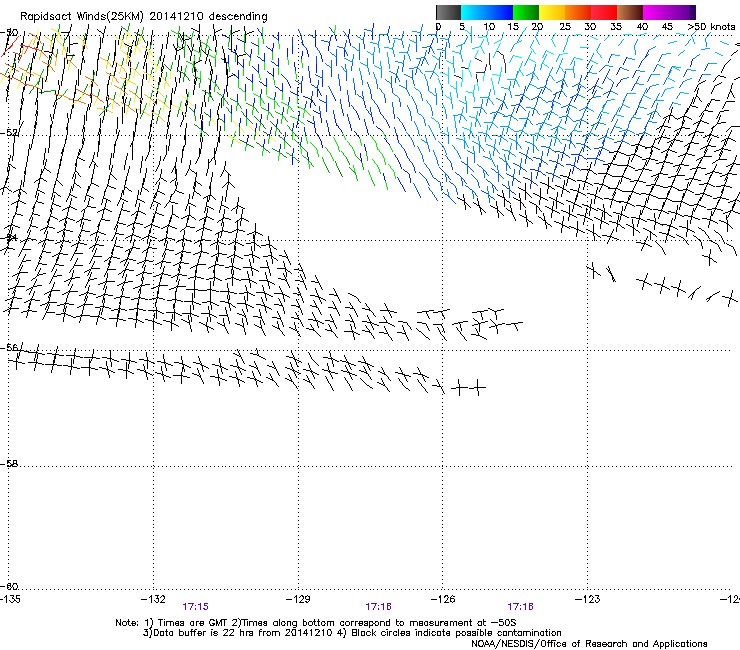This screenshot has width=740, height=650.
Task: Click the -58 latitude axis label
Action: [x=9, y=464]
